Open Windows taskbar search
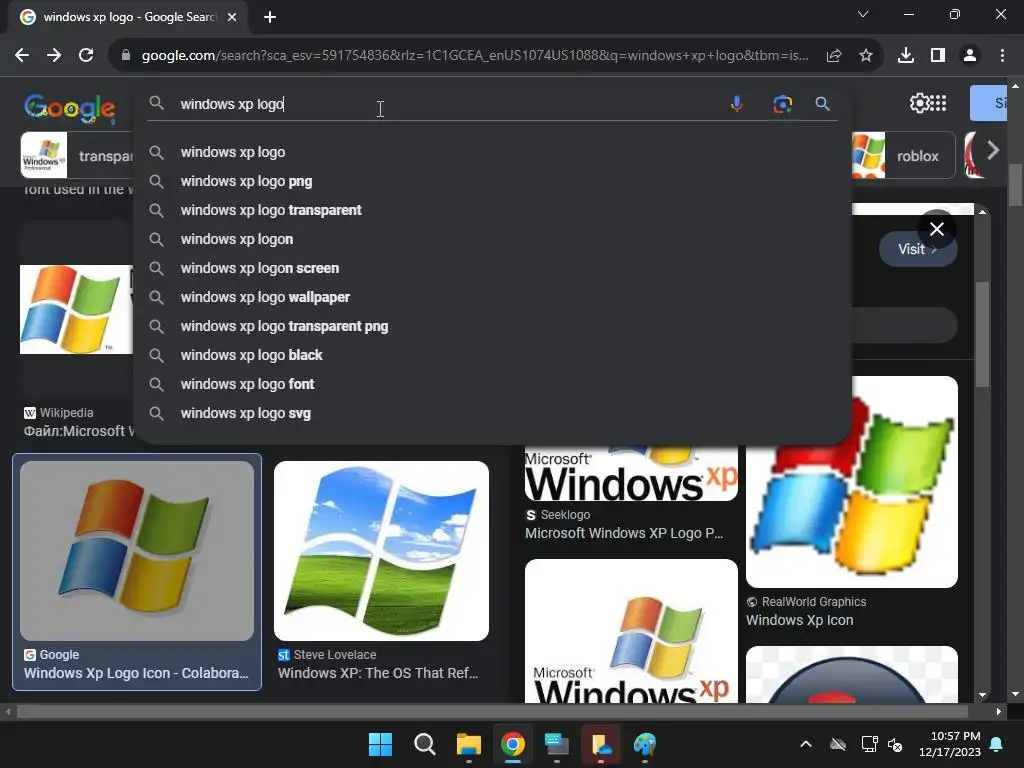Viewport: 1024px width, 768px height. [424, 744]
